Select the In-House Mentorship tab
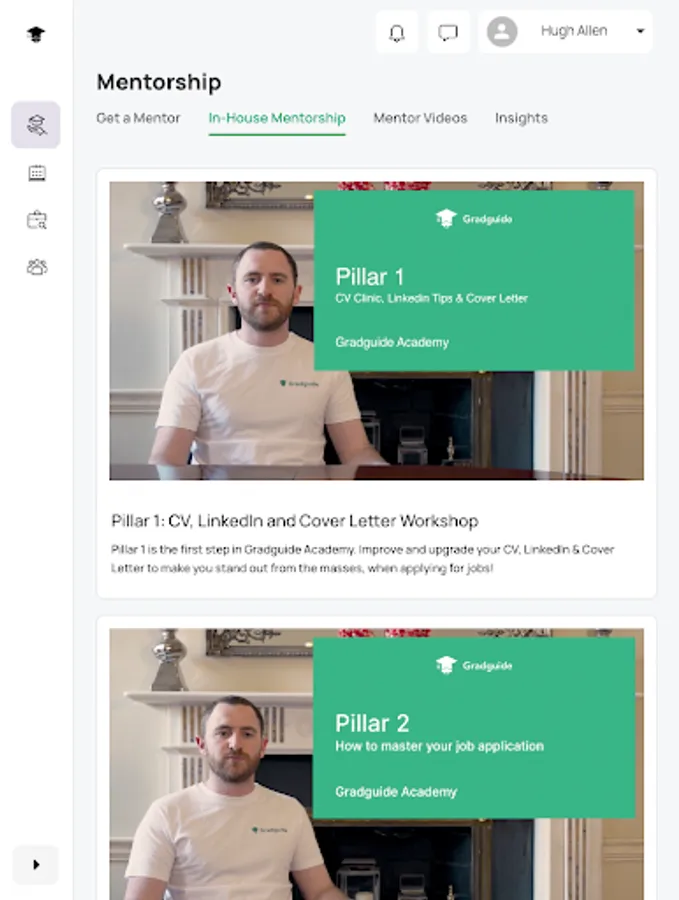 coord(277,118)
